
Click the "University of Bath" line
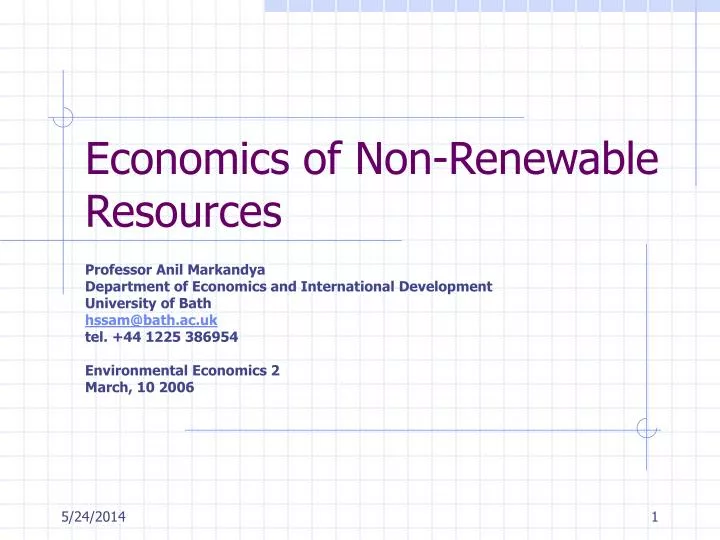pos(148,304)
